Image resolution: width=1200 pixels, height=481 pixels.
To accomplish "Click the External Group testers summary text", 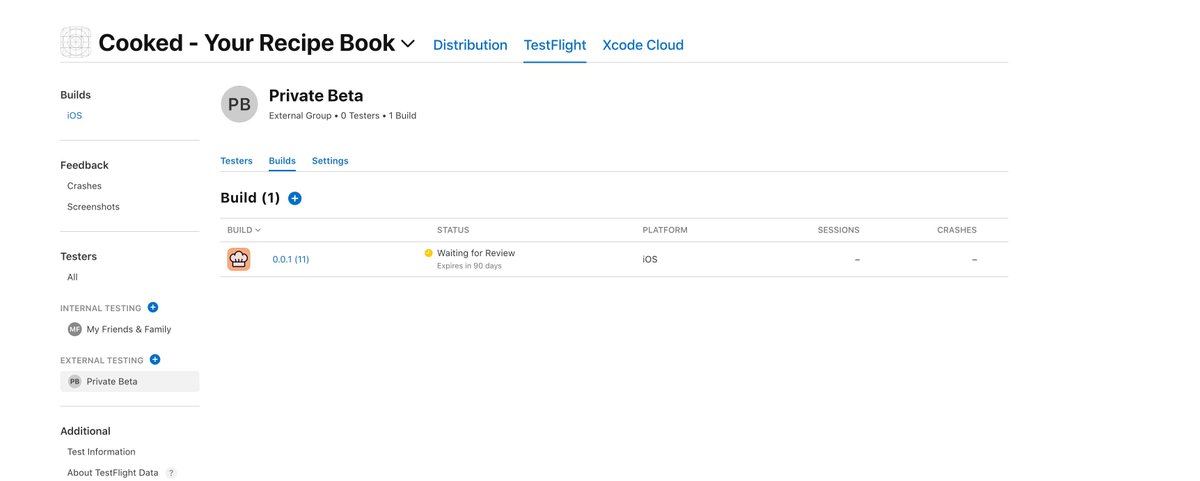I will pyautogui.click(x=343, y=116).
